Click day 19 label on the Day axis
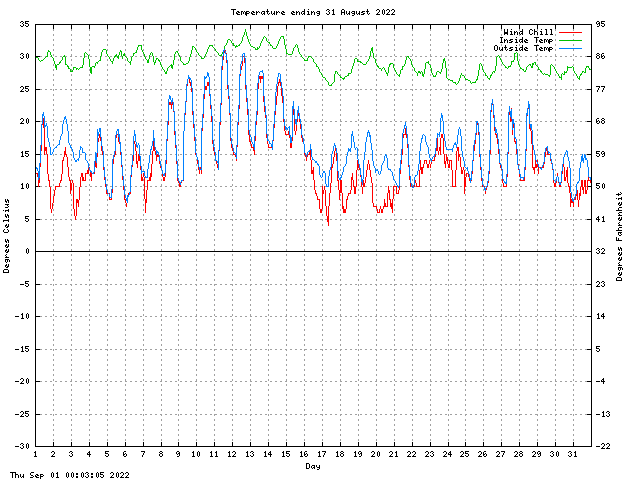 pyautogui.click(x=358, y=454)
